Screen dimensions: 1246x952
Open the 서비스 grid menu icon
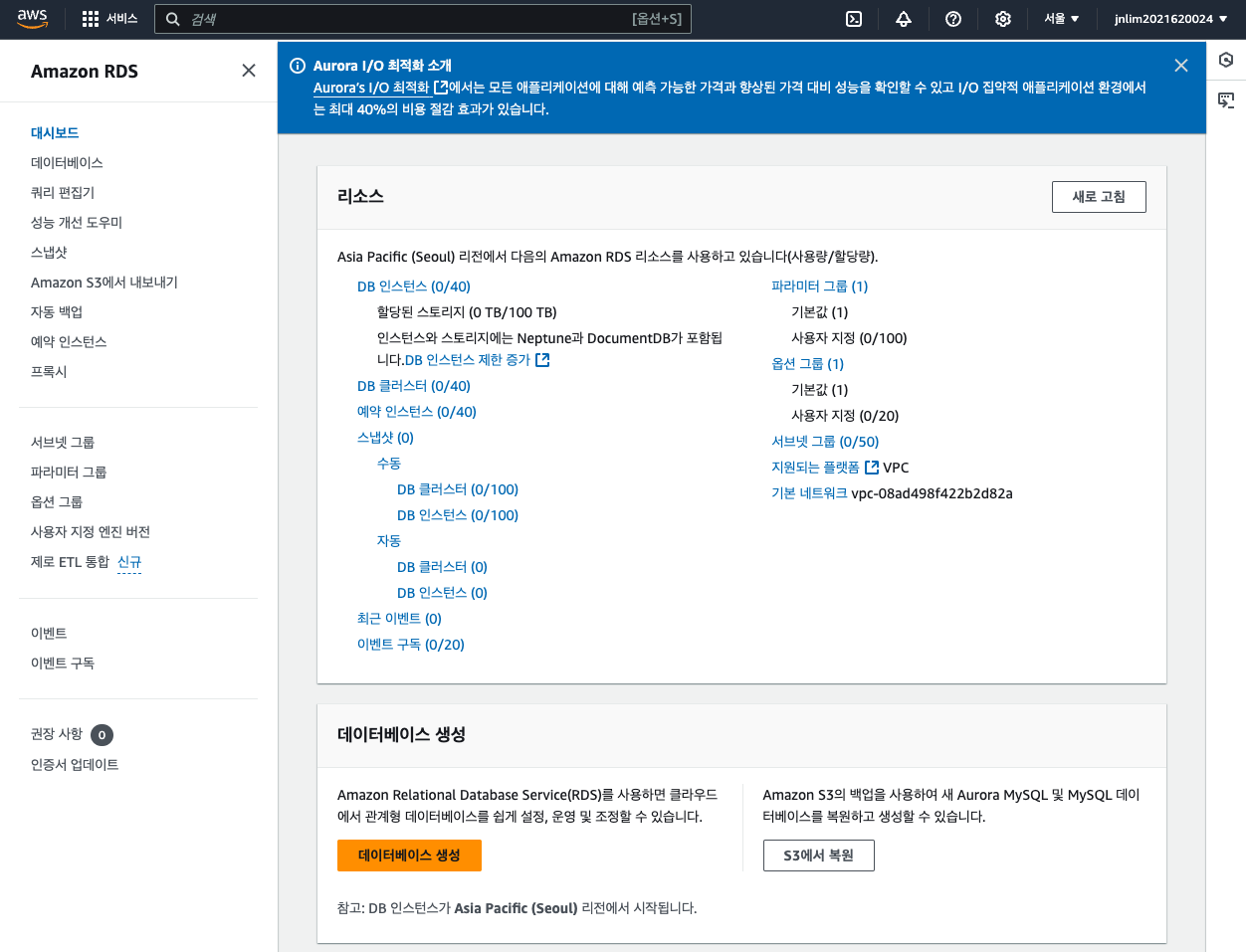point(91,19)
